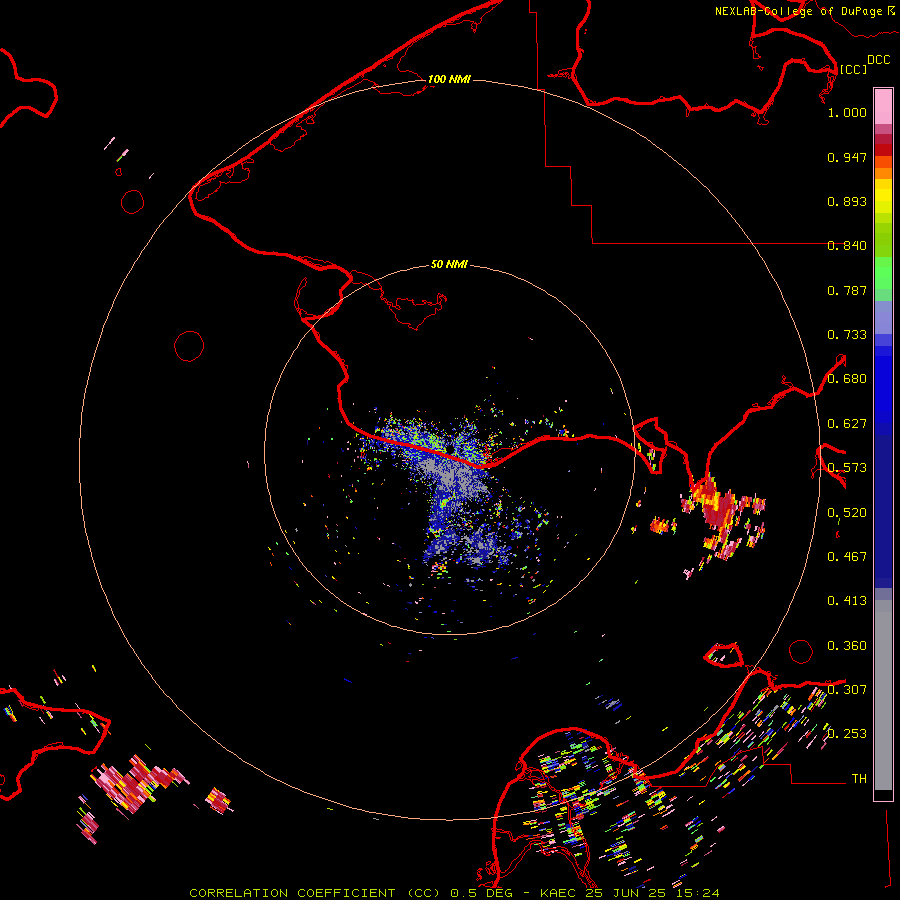Pick the pink band atop the color bar
The height and width of the screenshot is (900, 900).
(x=883, y=106)
